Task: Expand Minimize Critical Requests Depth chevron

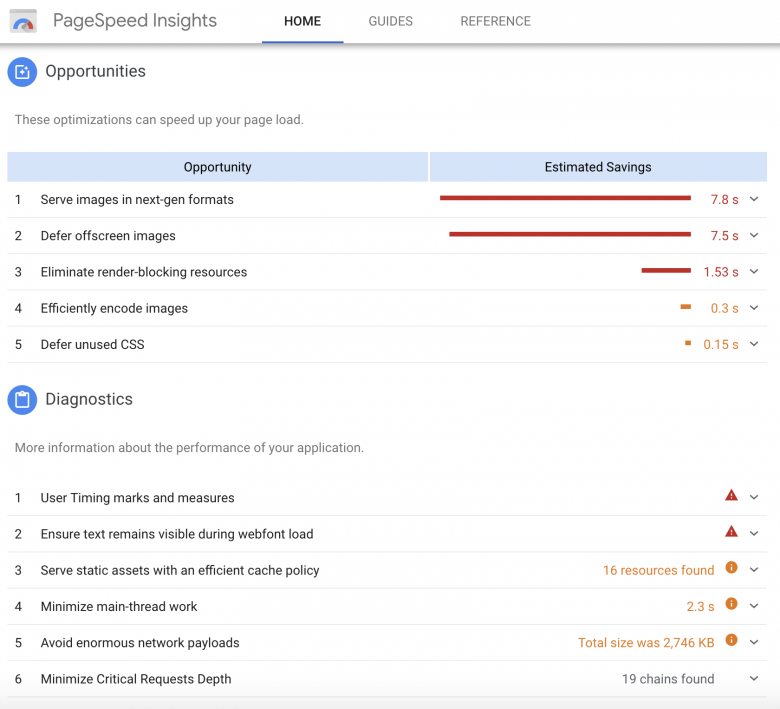Action: tap(754, 679)
